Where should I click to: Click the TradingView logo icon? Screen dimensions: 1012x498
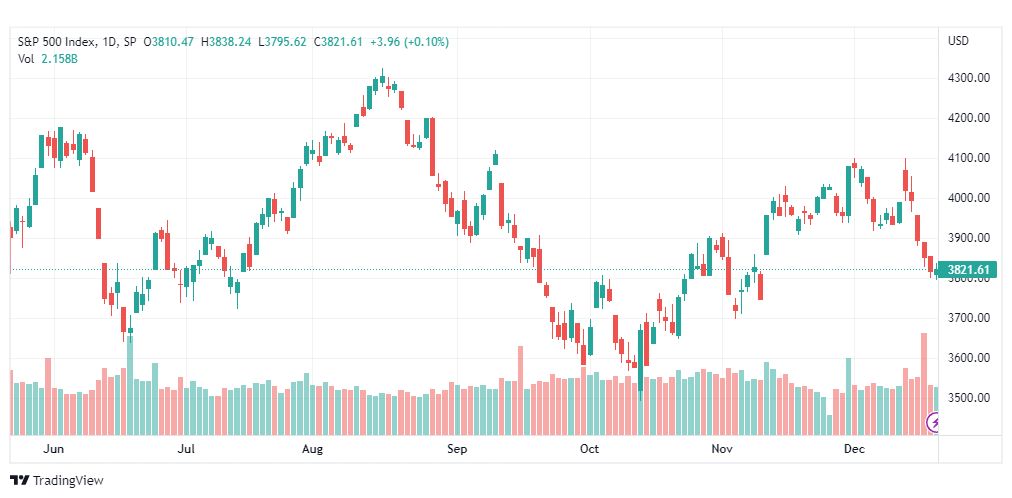[x=21, y=481]
